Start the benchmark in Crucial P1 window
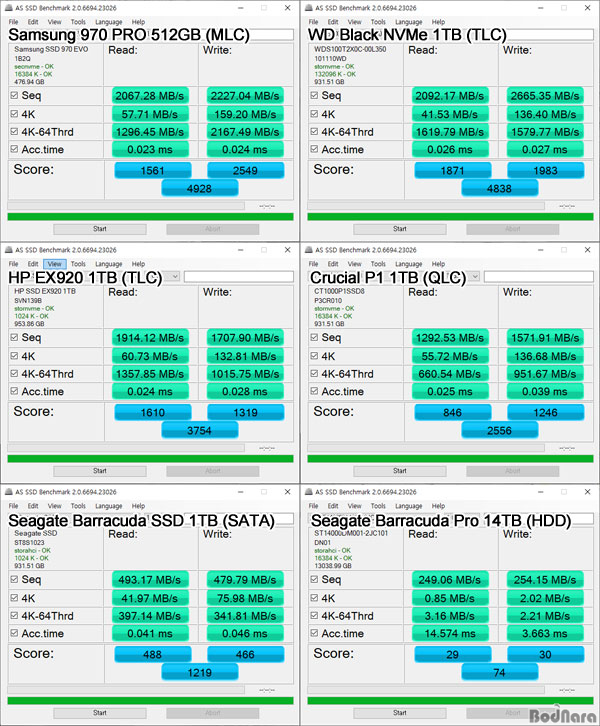 click(400, 471)
